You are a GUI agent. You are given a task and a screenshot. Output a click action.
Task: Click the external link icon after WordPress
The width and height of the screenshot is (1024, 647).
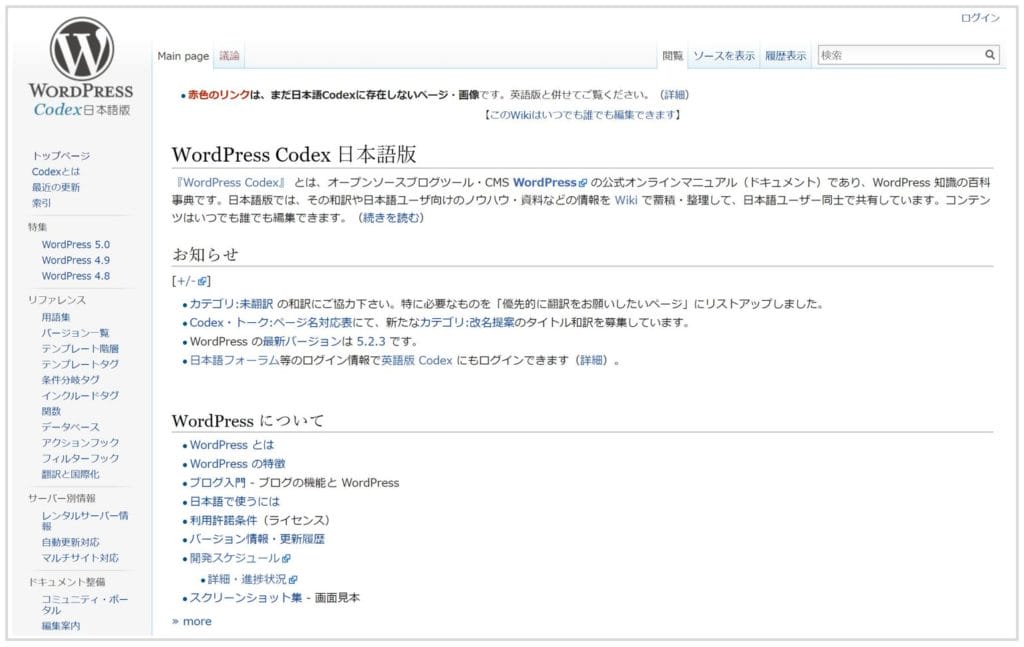click(x=583, y=183)
